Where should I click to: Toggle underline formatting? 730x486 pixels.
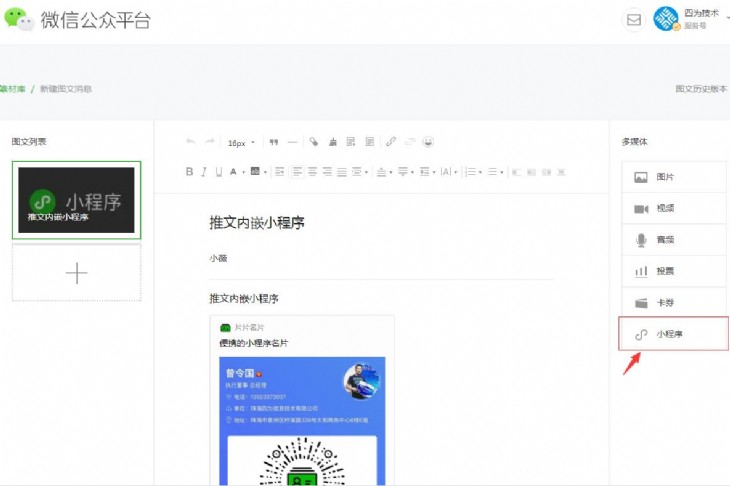218,172
